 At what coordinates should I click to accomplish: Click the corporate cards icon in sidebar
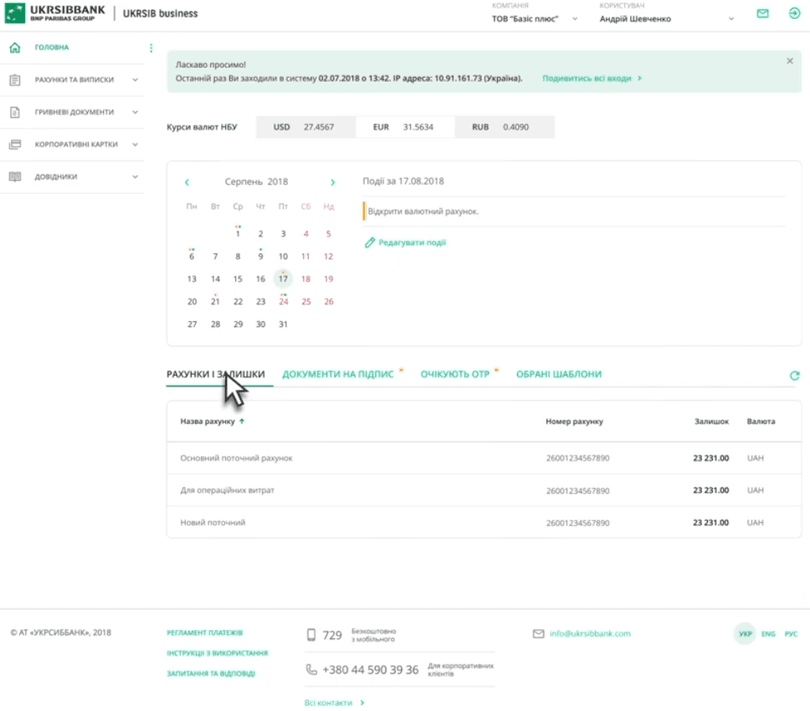(x=15, y=145)
